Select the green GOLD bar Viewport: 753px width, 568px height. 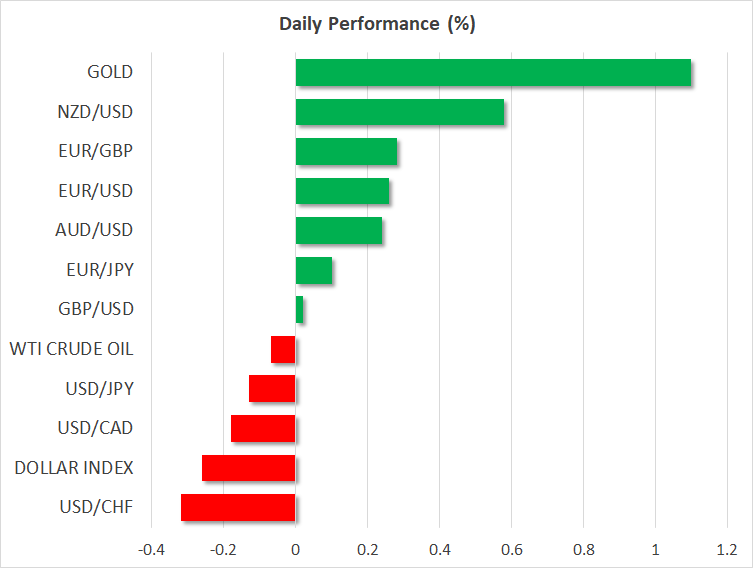coord(493,72)
